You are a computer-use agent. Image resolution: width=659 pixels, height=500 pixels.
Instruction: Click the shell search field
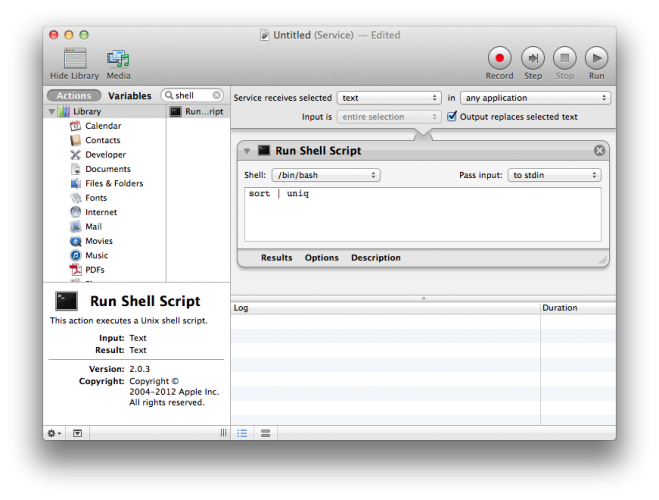(192, 95)
